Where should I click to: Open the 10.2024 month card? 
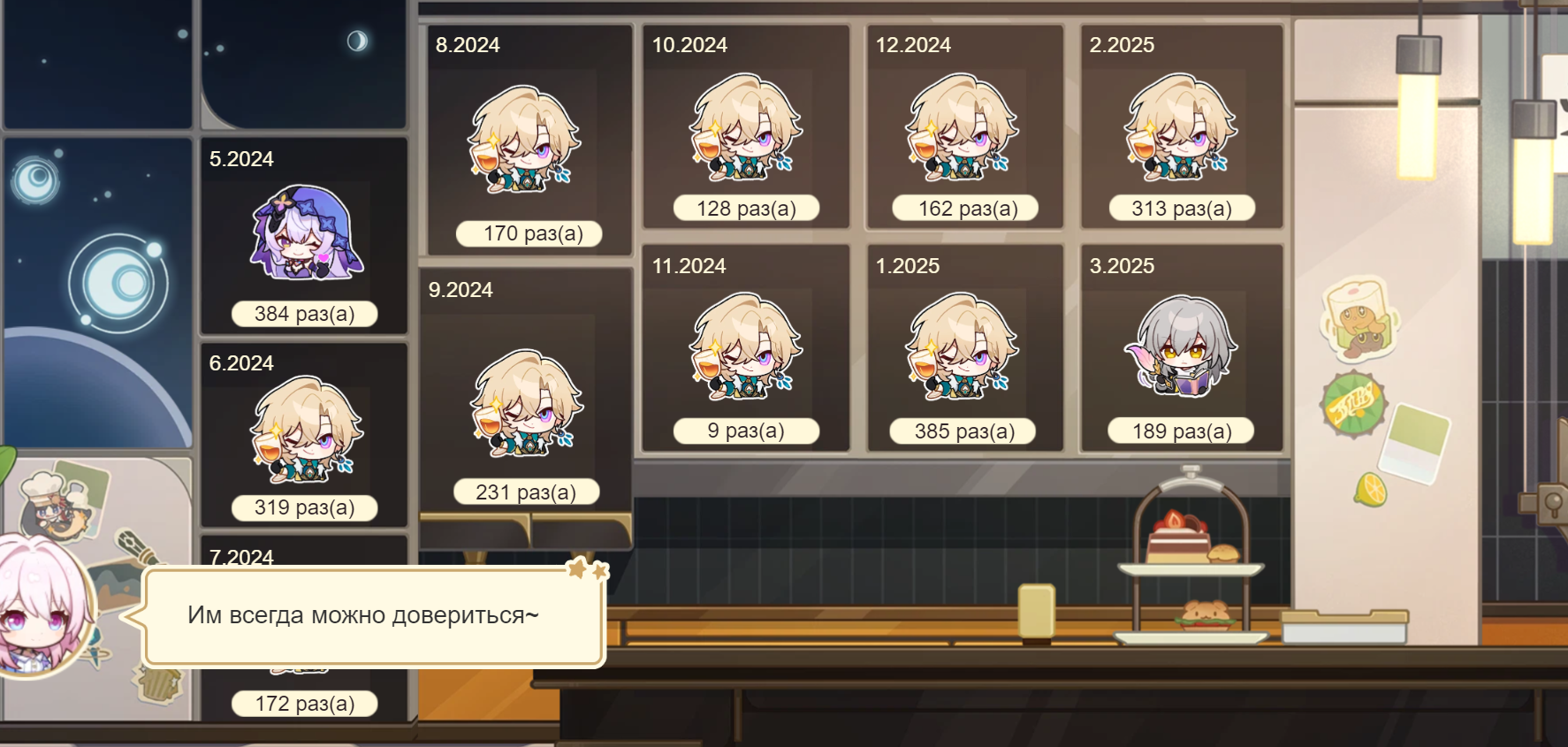[x=745, y=126]
